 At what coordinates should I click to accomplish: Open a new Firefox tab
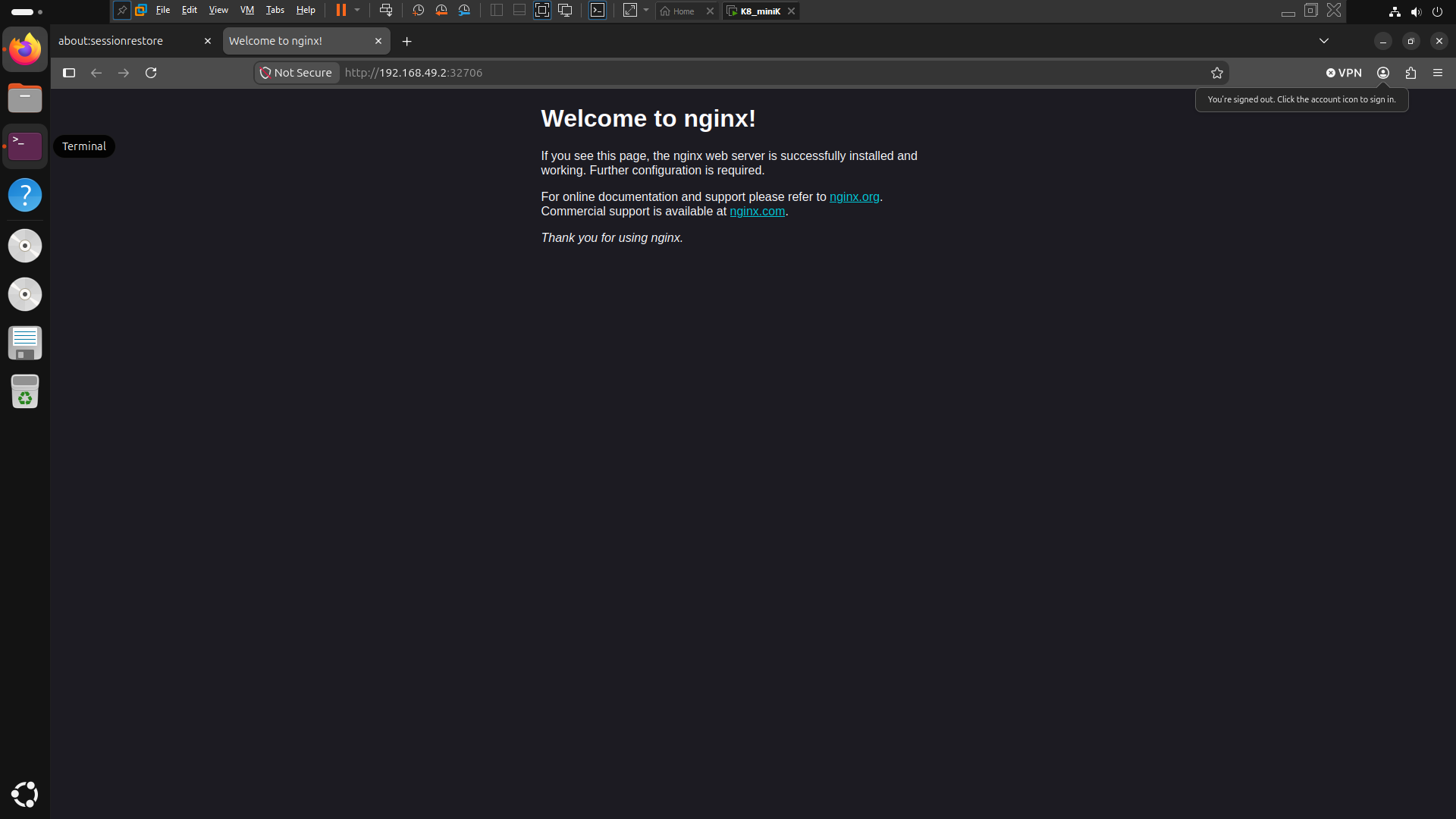pyautogui.click(x=407, y=42)
